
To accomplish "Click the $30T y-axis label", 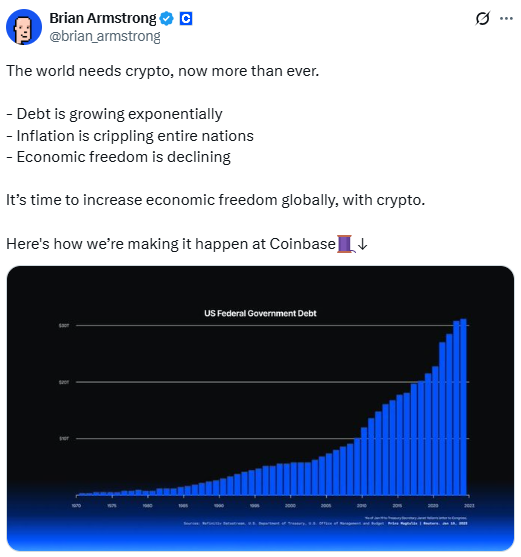I will 64,325.
